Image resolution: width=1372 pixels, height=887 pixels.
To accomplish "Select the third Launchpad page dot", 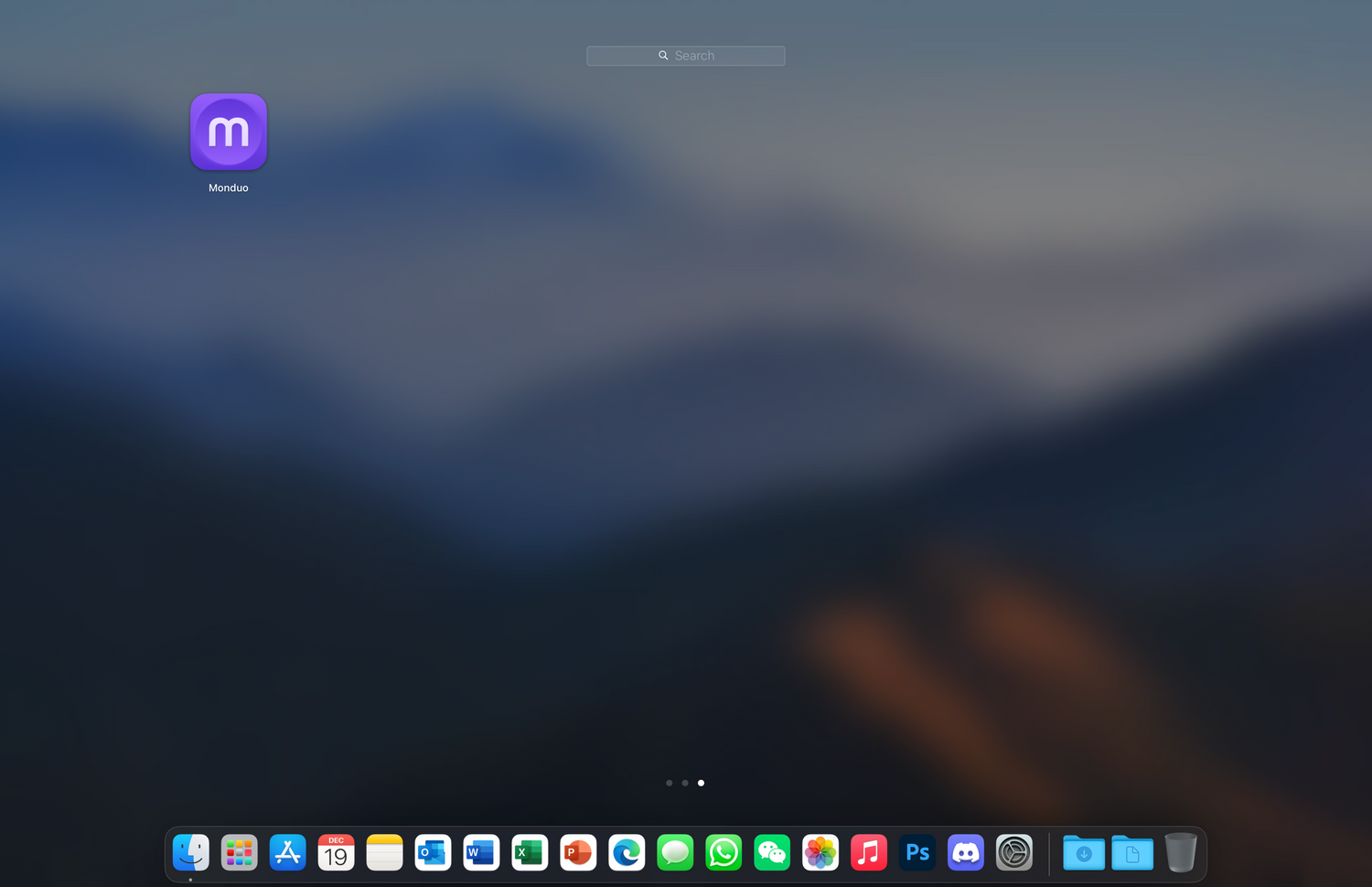I will tap(701, 783).
